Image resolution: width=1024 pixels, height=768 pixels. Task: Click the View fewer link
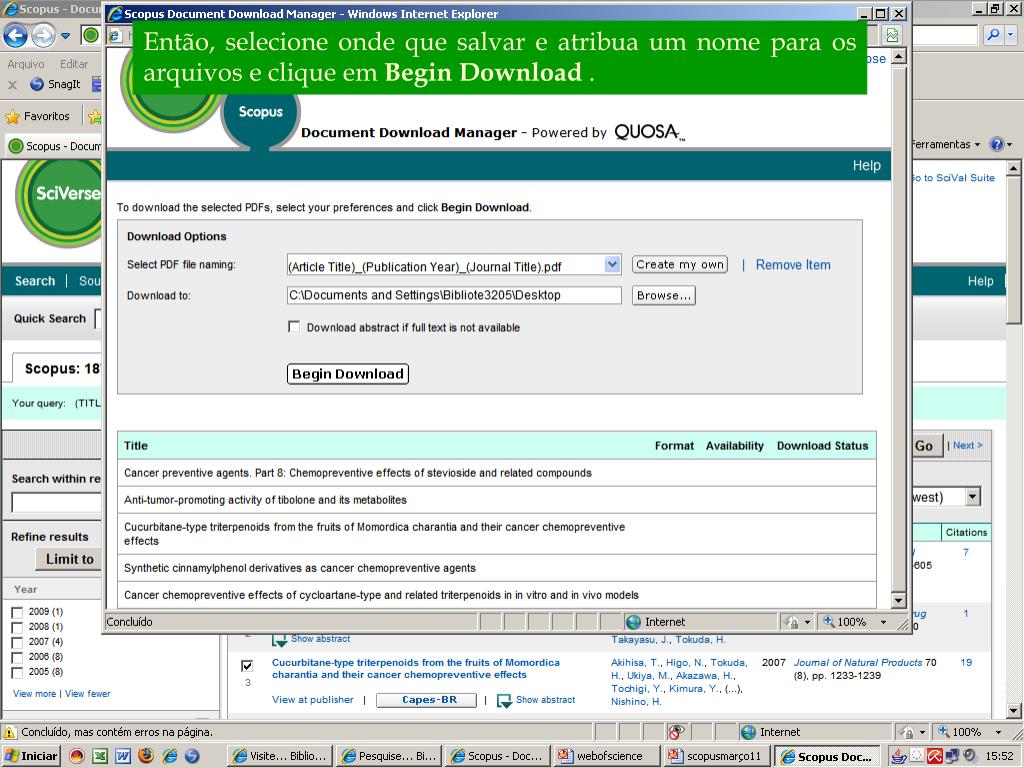88,694
